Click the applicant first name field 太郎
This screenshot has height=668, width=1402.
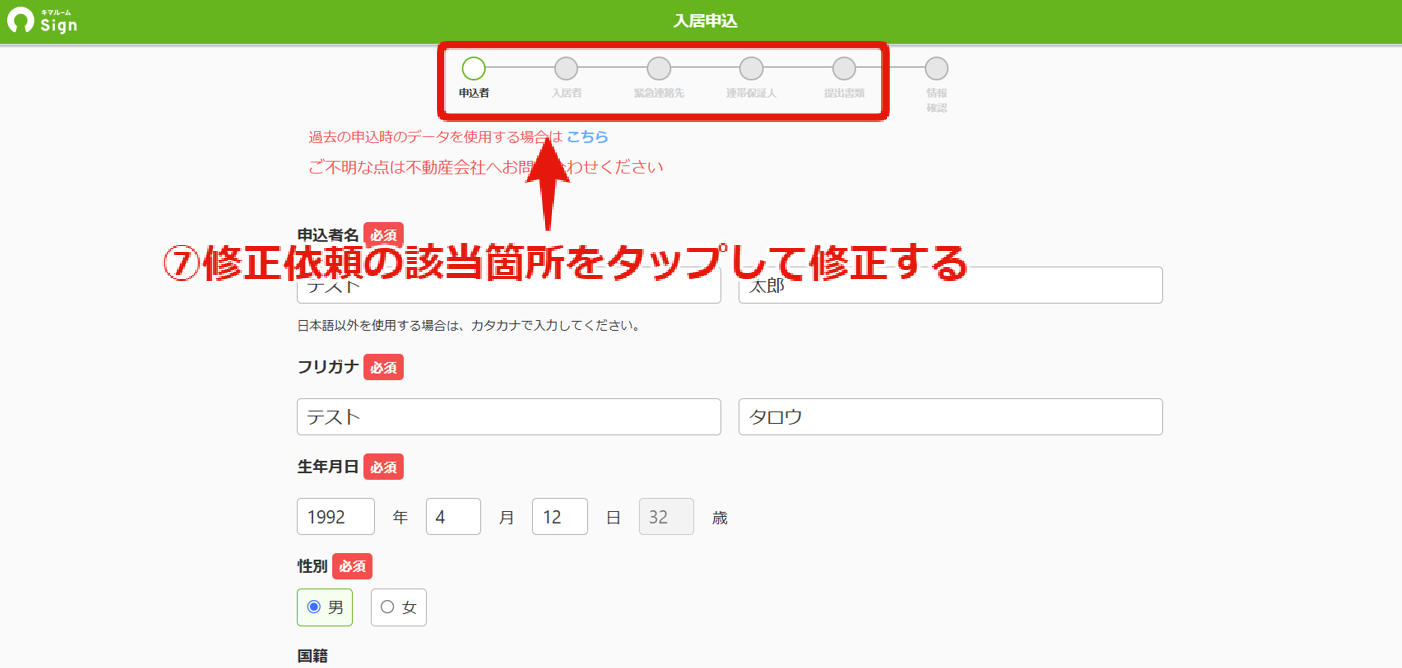(951, 285)
